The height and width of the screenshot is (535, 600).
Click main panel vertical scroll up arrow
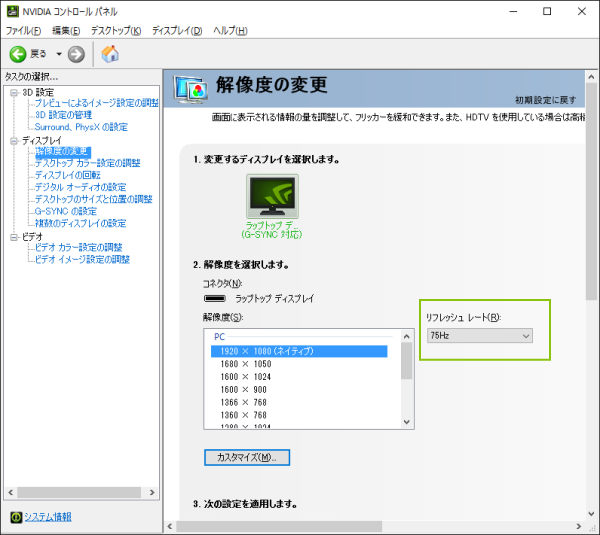(x=591, y=77)
